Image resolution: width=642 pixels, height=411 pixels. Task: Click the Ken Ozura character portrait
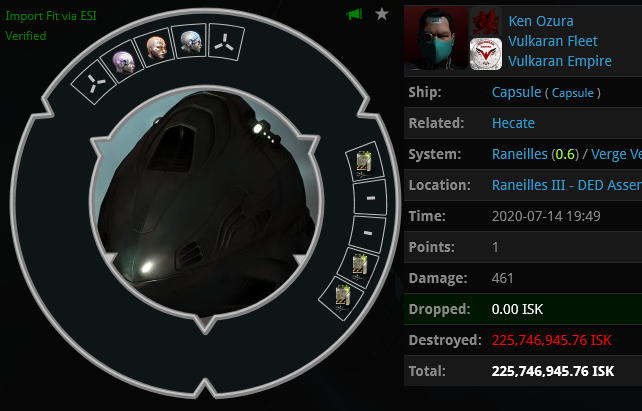(436, 38)
